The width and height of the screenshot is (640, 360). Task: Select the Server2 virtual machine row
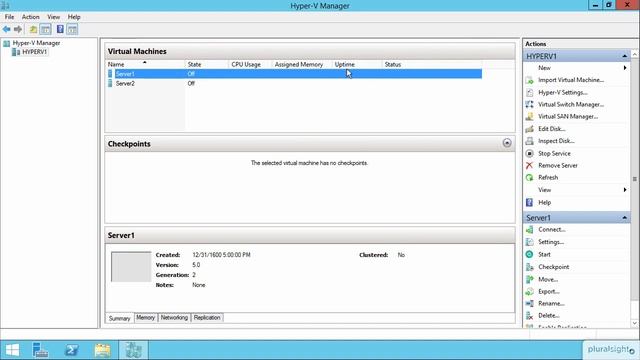click(294, 83)
